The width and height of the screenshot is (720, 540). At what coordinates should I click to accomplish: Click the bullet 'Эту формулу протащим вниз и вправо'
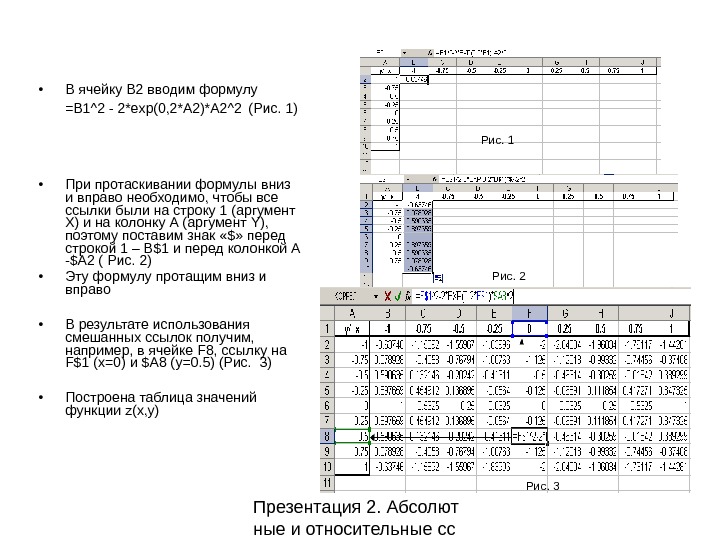coord(165,283)
